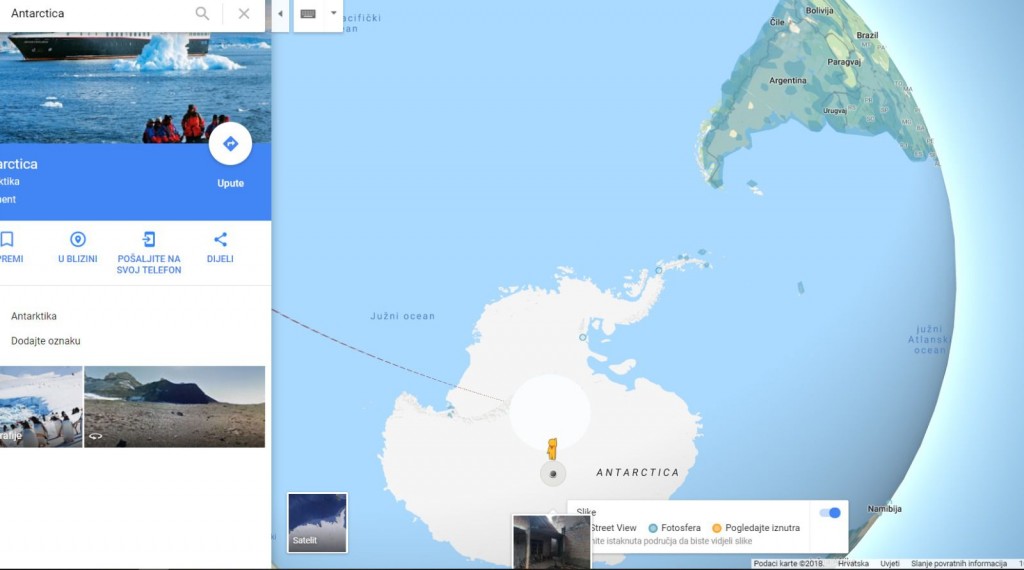This screenshot has height=570, width=1024.
Task: Open the penguin photos thumbnail
Action: pyautogui.click(x=40, y=407)
